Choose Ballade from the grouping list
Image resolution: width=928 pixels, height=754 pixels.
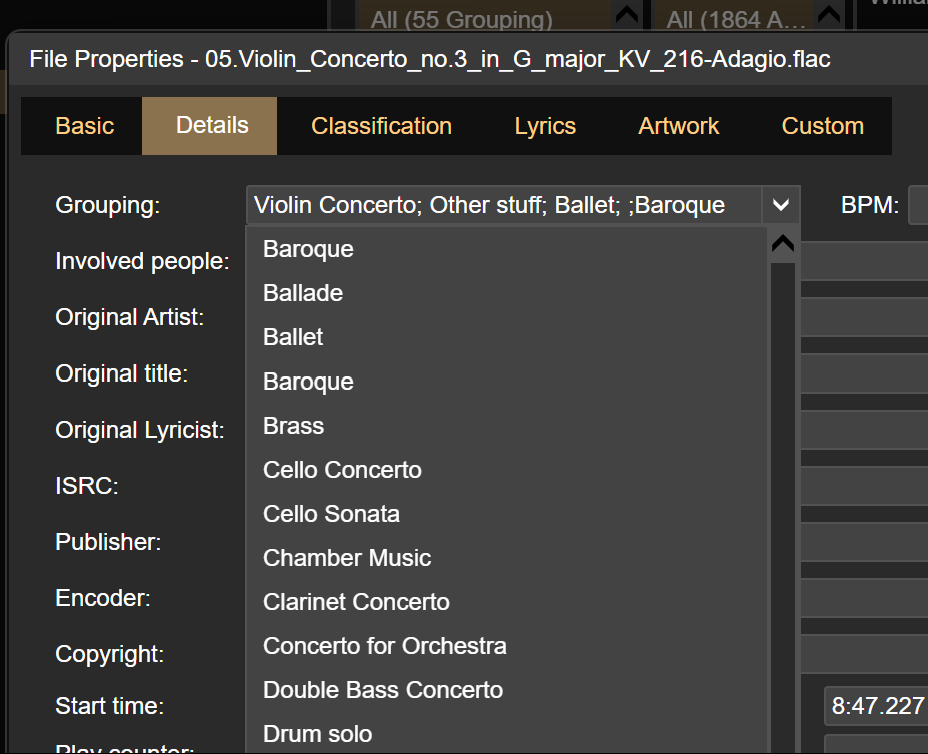[303, 293]
